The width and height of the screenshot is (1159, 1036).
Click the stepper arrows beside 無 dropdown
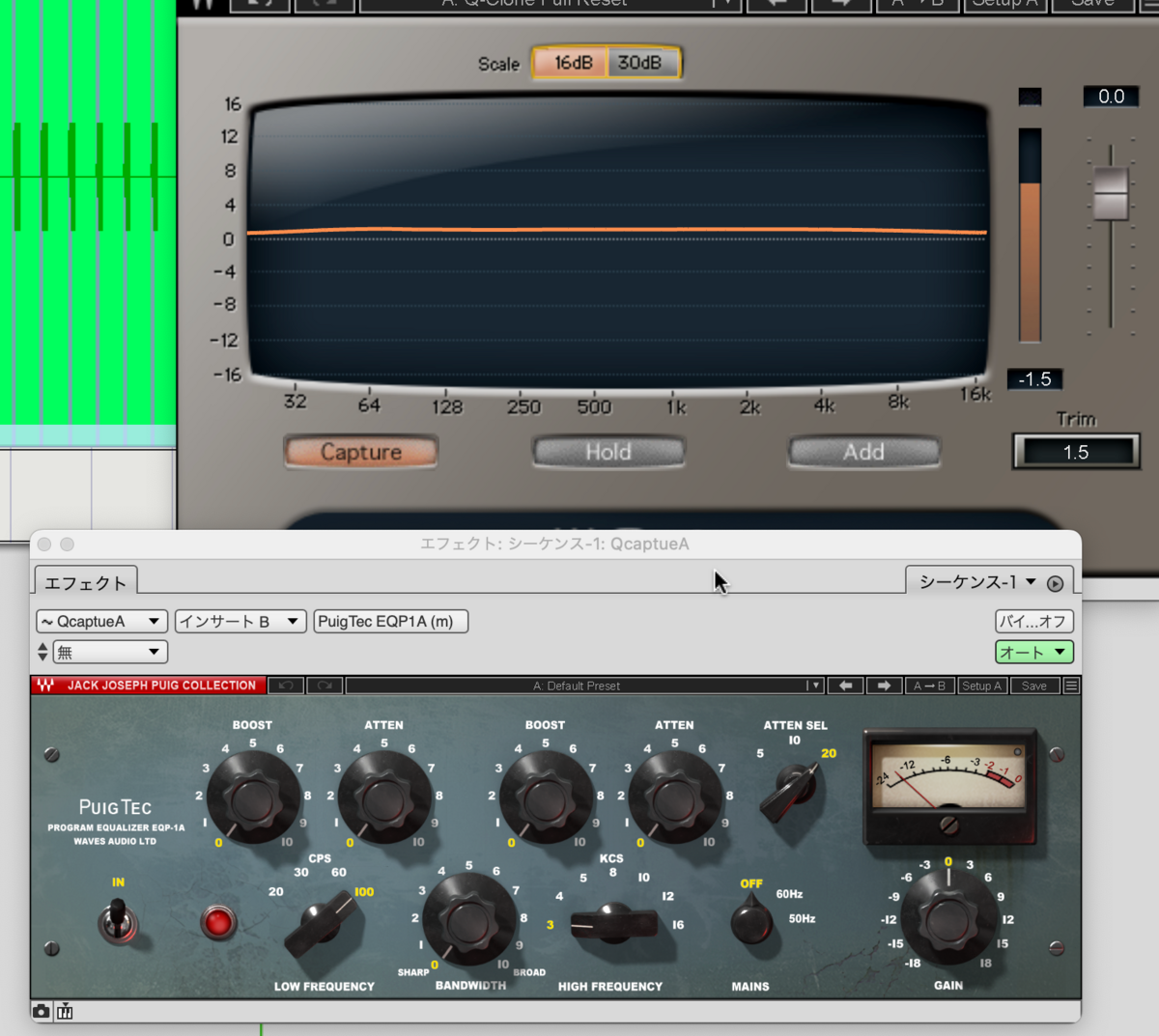[42, 652]
